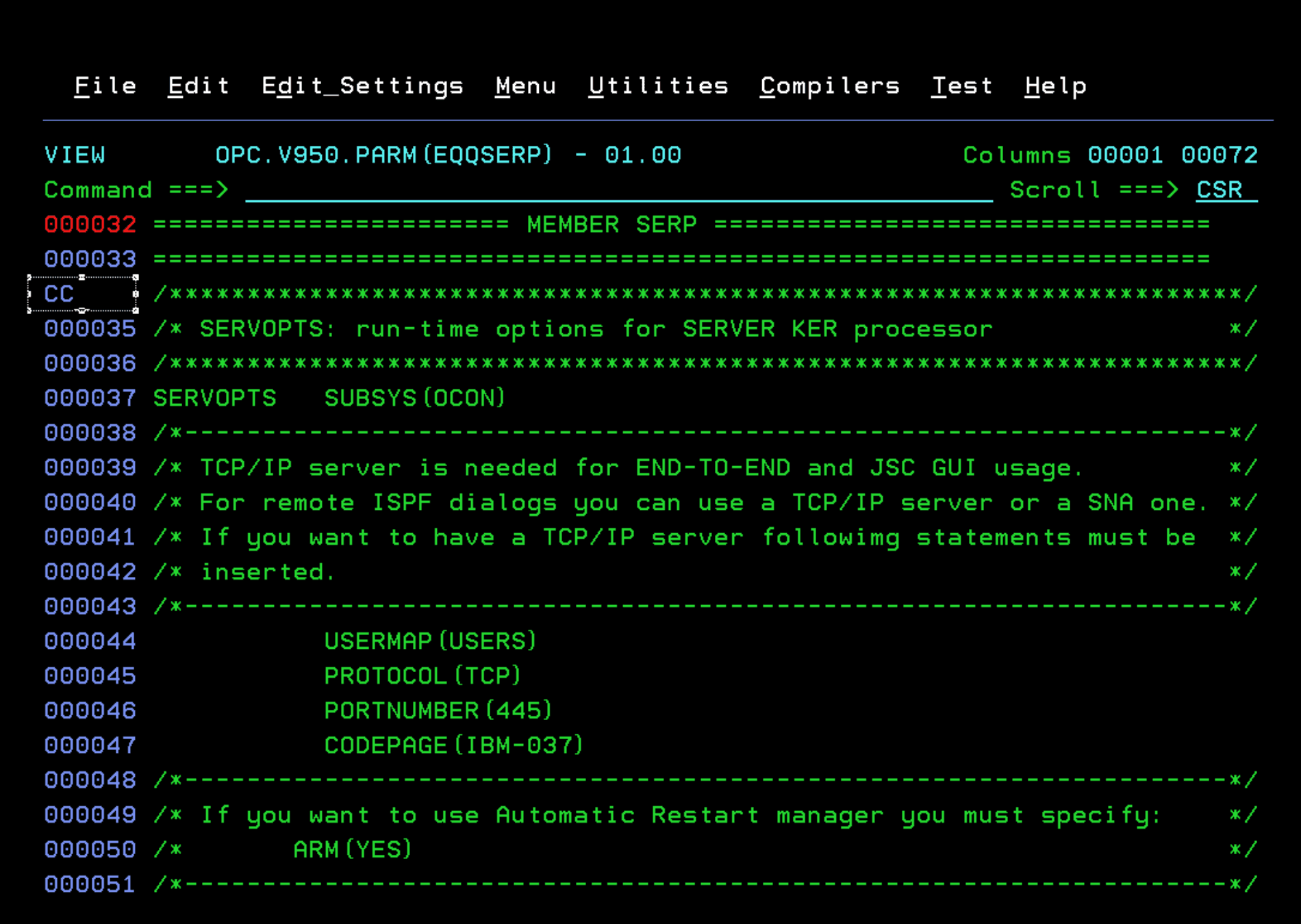This screenshot has height=924, width=1301.
Task: Click the remote ISPF dialogs comment line
Action: [703, 503]
